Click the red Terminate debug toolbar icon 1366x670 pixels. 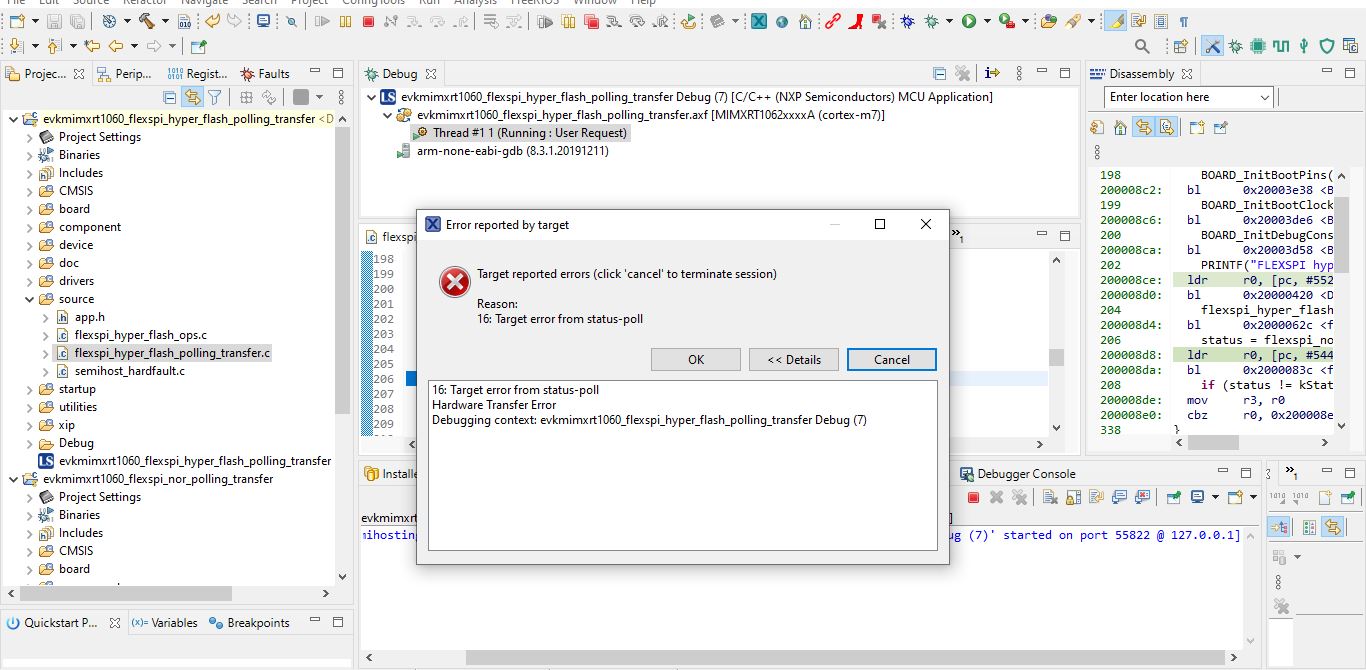point(369,21)
